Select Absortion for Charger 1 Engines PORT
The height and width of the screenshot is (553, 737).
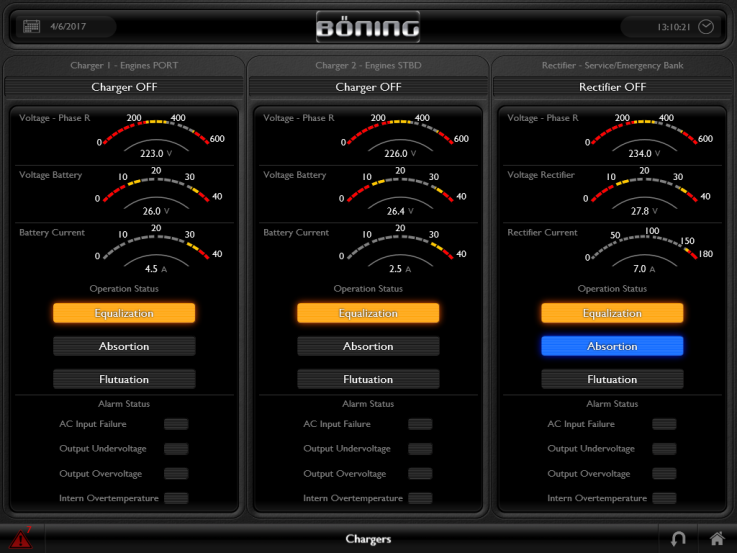pos(124,346)
